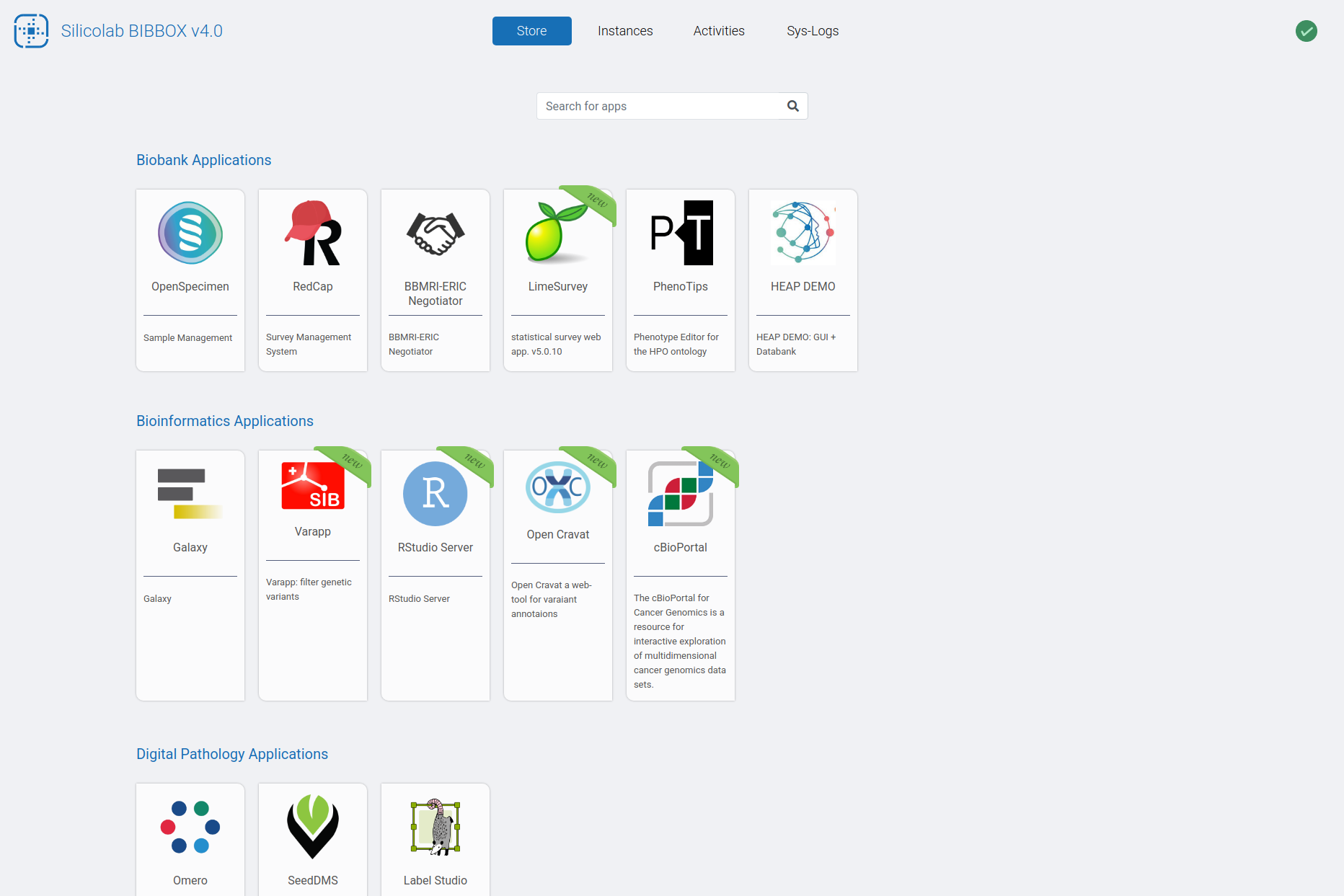This screenshot has width=1344, height=896.
Task: Click the LimeSurvey app title
Action: tap(558, 286)
